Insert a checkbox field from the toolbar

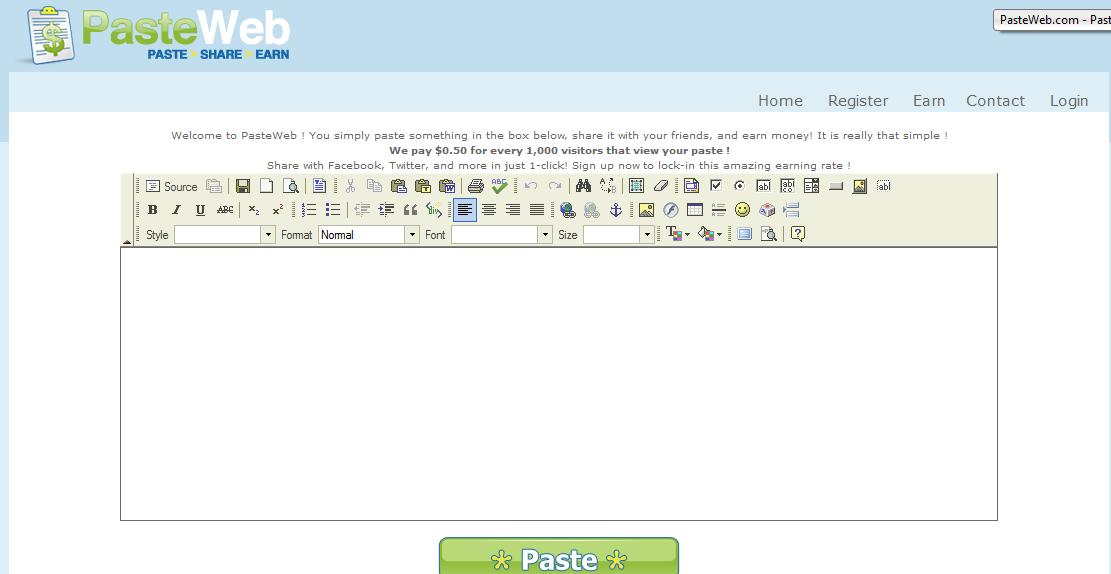pos(716,186)
